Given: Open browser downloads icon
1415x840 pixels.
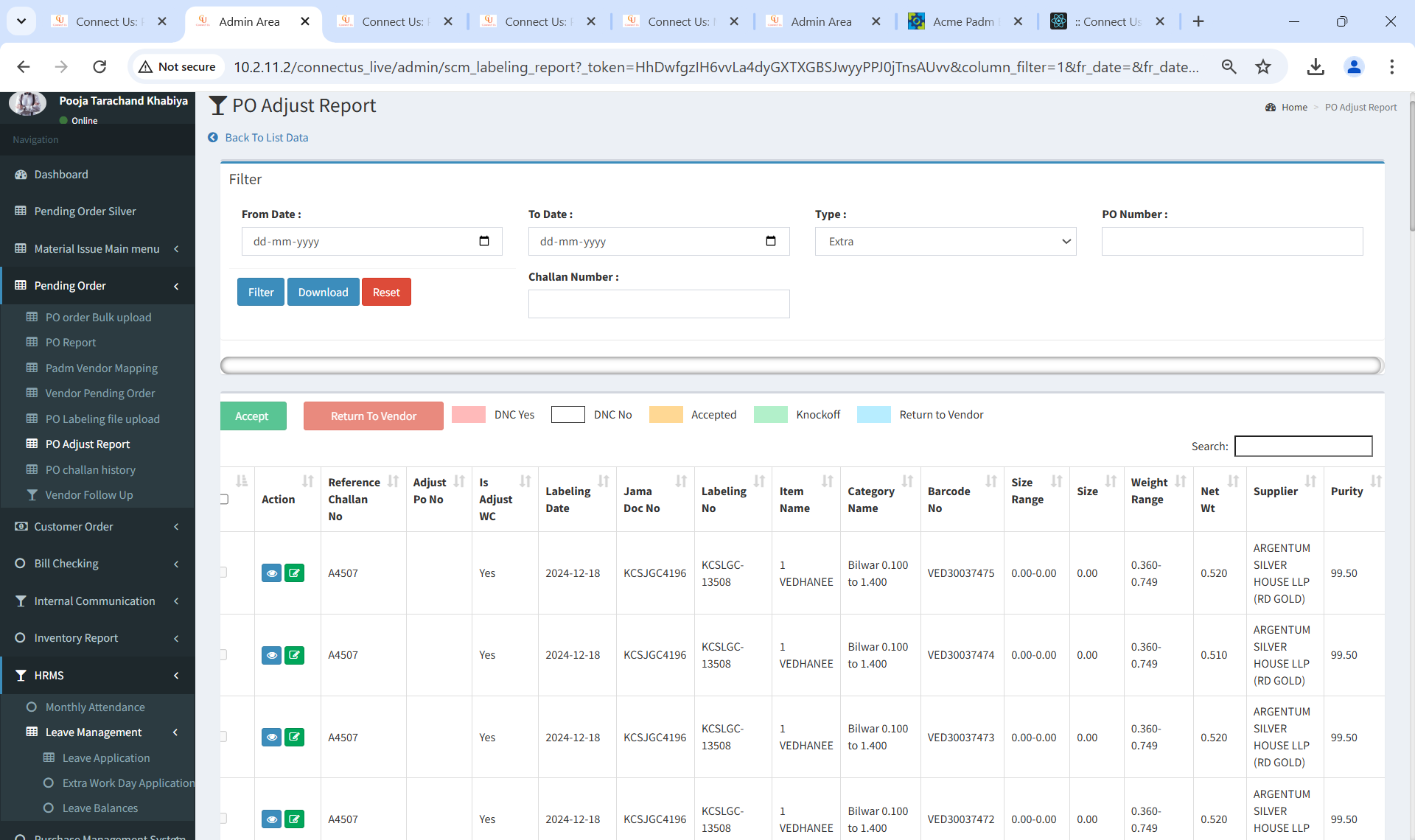Looking at the screenshot, I should point(1316,67).
